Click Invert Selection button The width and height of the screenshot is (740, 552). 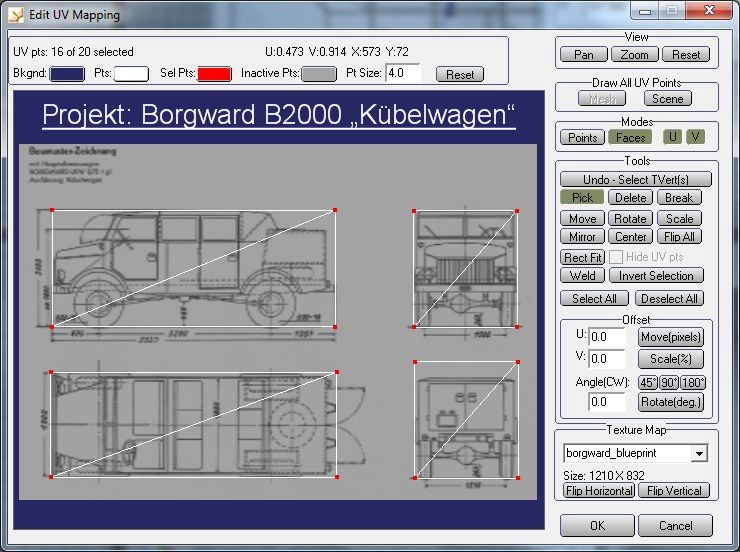[656, 276]
